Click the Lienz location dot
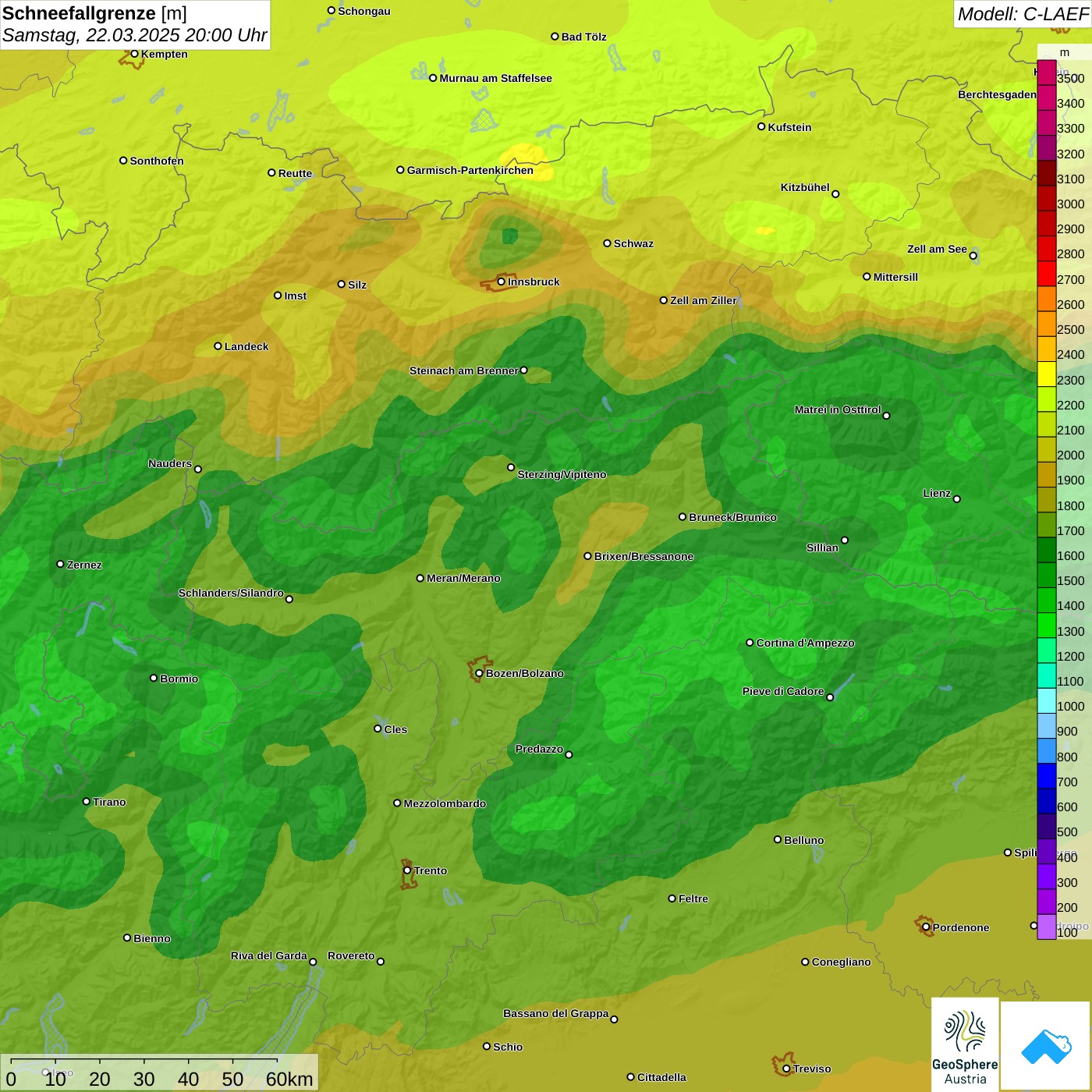Viewport: 1092px width, 1092px height. tap(957, 499)
